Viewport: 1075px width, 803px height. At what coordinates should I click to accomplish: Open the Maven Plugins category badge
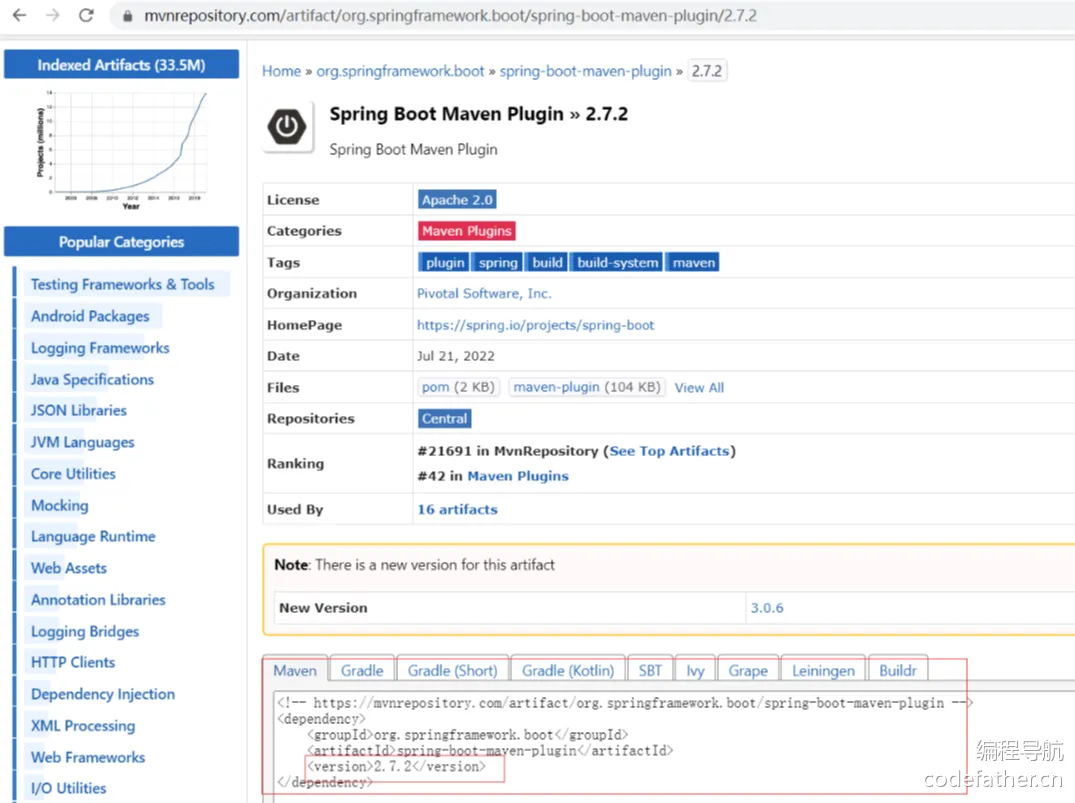(466, 231)
